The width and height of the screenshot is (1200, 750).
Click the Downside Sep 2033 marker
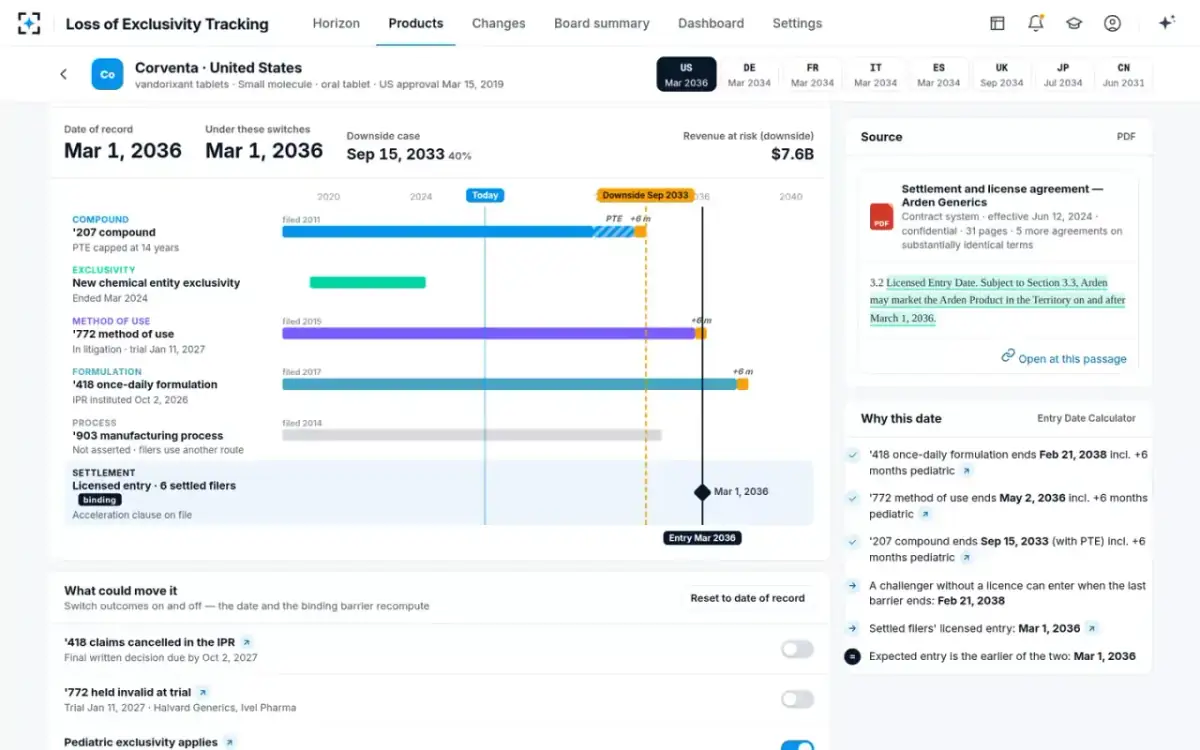[645, 195]
